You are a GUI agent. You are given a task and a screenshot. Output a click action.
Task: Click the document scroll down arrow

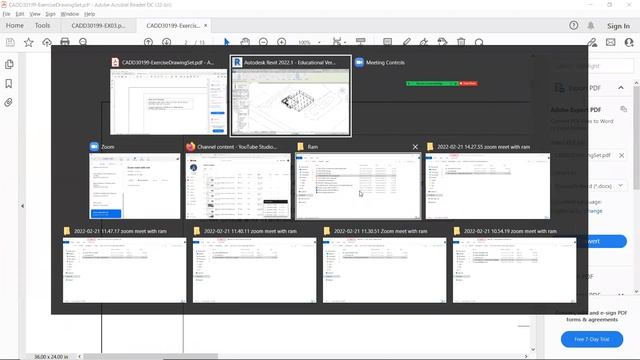click(x=533, y=349)
